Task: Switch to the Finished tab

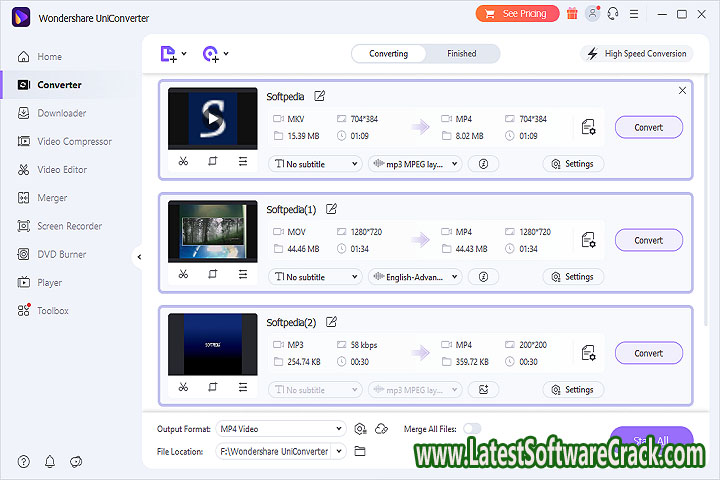Action: pos(462,54)
